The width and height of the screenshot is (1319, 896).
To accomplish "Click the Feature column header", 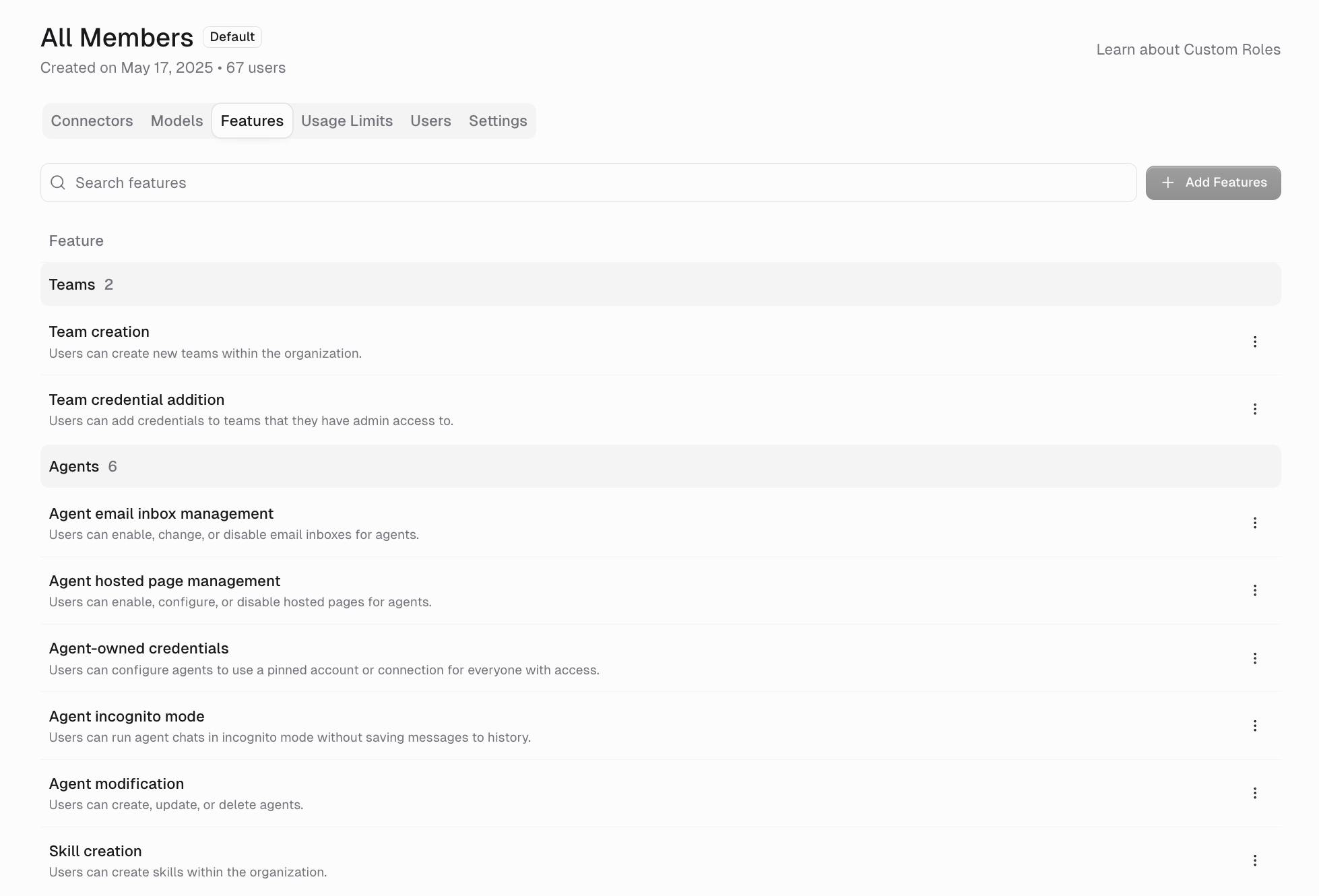I will [76, 241].
